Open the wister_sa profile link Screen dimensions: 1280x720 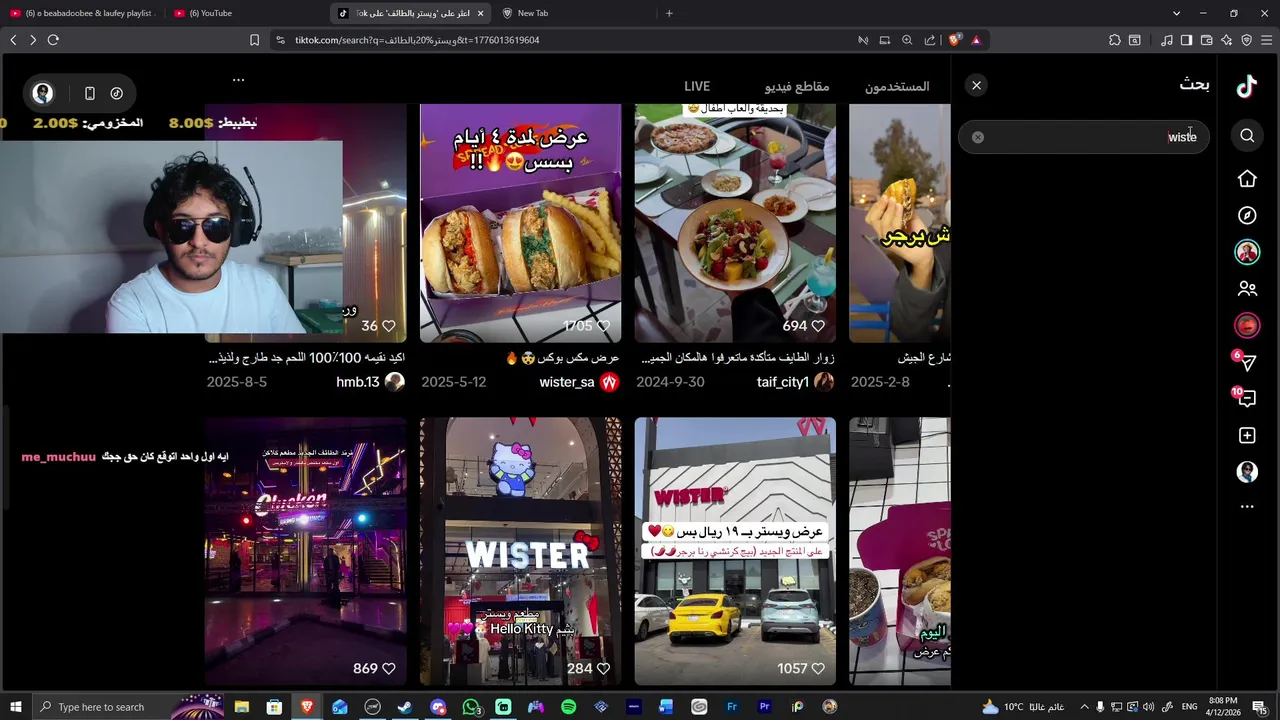pos(567,382)
